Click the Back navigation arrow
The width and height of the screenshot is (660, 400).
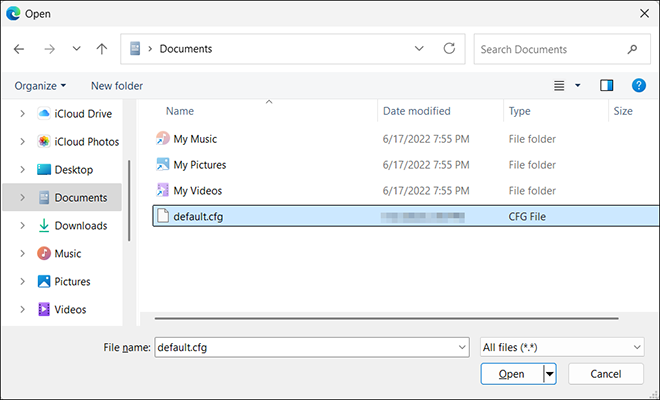19,49
